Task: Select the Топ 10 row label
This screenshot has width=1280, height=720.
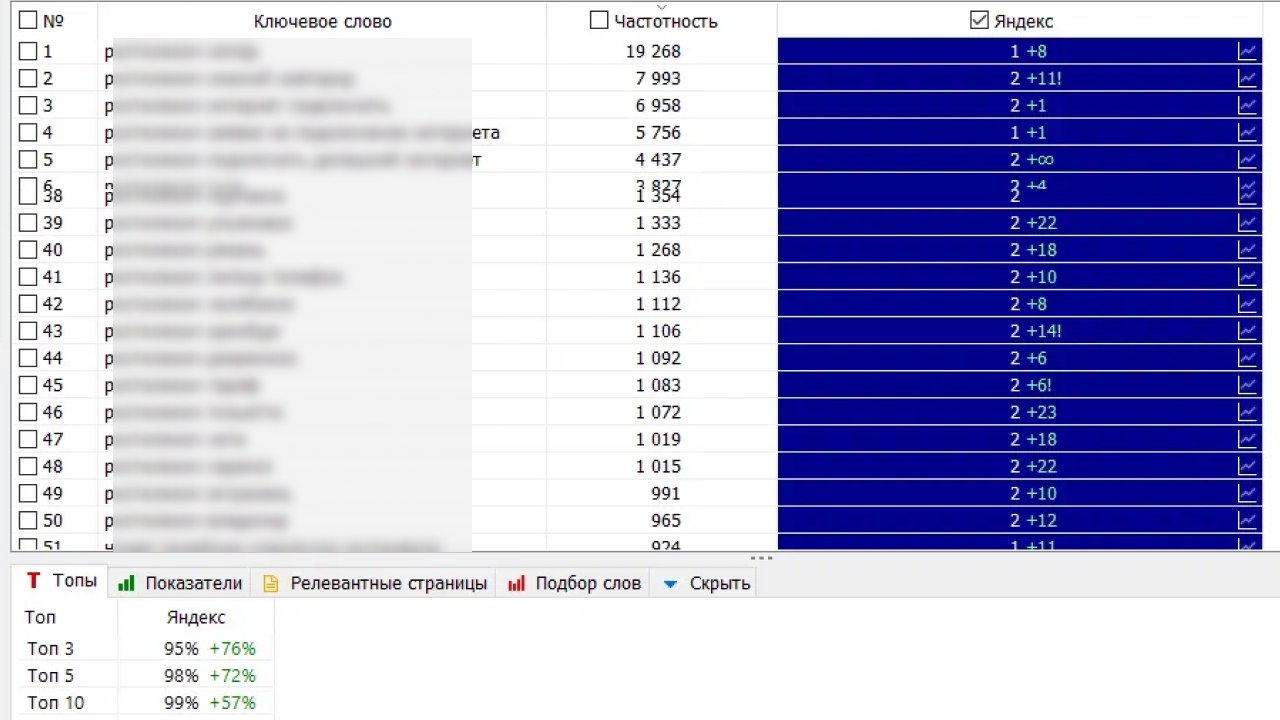Action: tap(55, 702)
